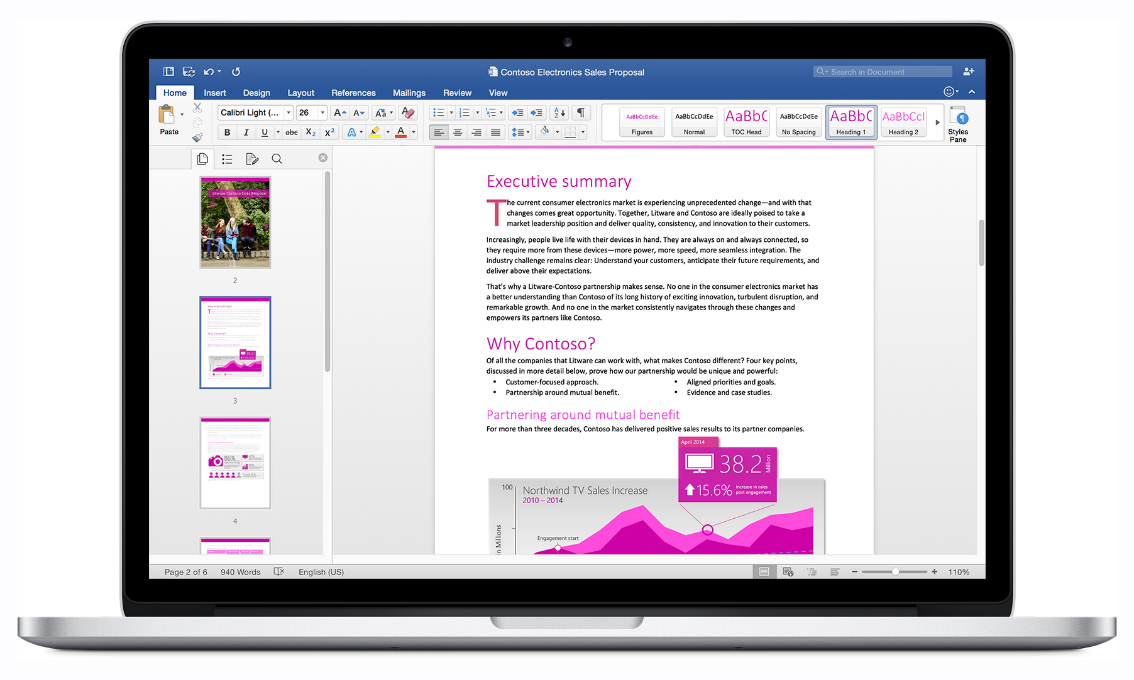Viewport: 1134px width, 680px height.
Task: Toggle Bold formatting
Action: (x=227, y=132)
